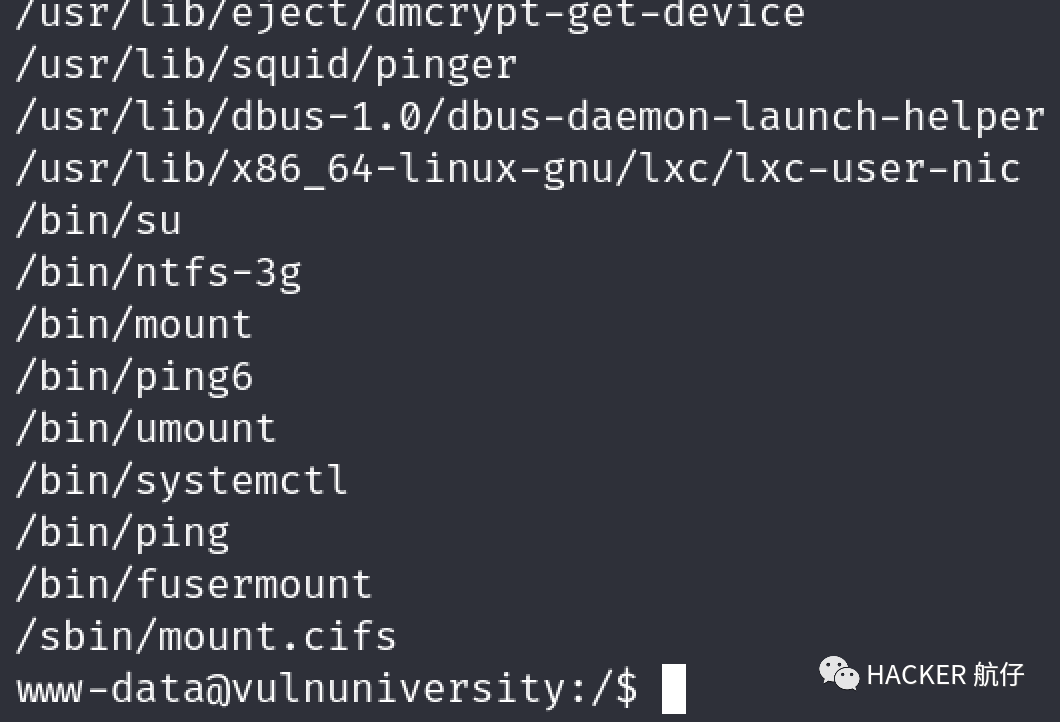The width and height of the screenshot is (1060, 722).
Task: Click the WeChat logo in the watermark
Action: [838, 673]
